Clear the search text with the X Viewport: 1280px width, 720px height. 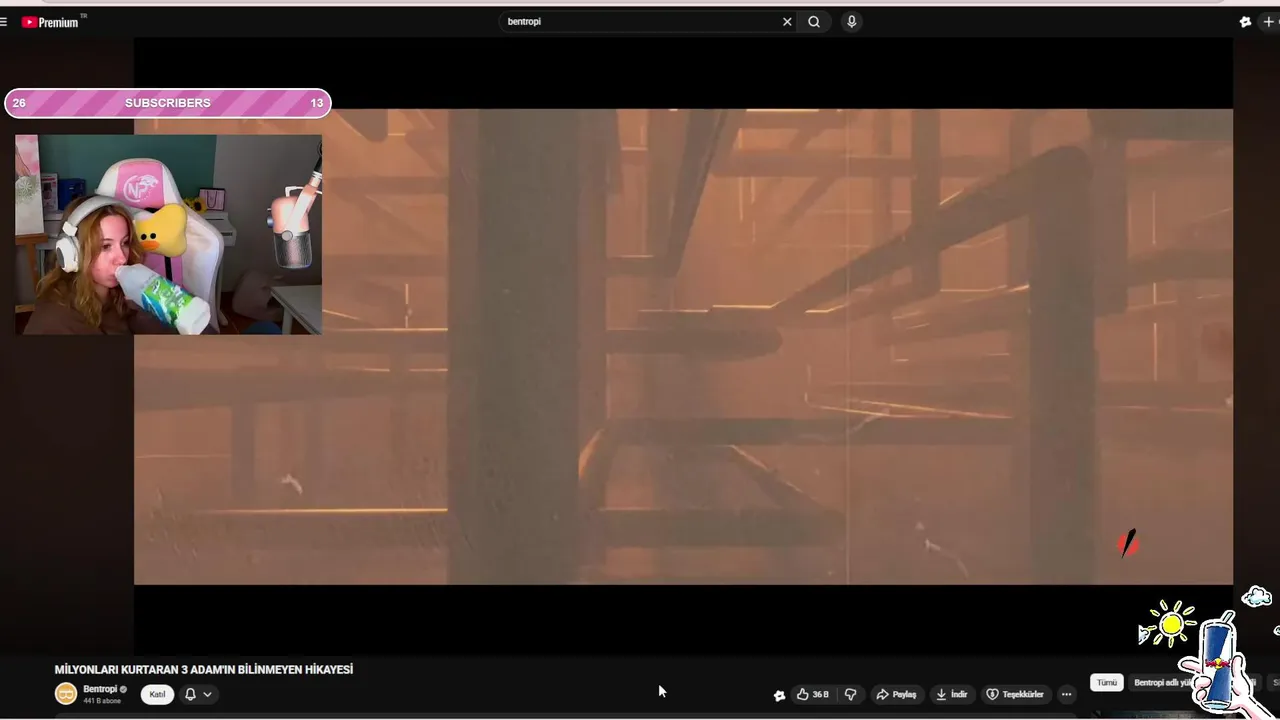(x=787, y=21)
